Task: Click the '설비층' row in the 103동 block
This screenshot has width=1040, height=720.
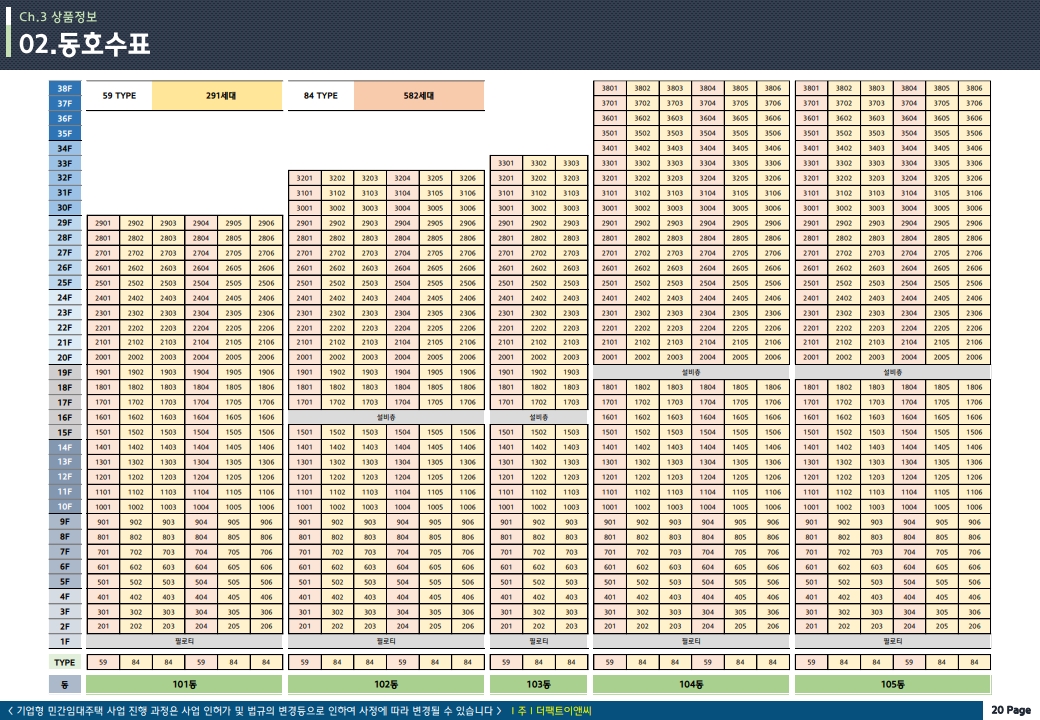Action: (539, 418)
